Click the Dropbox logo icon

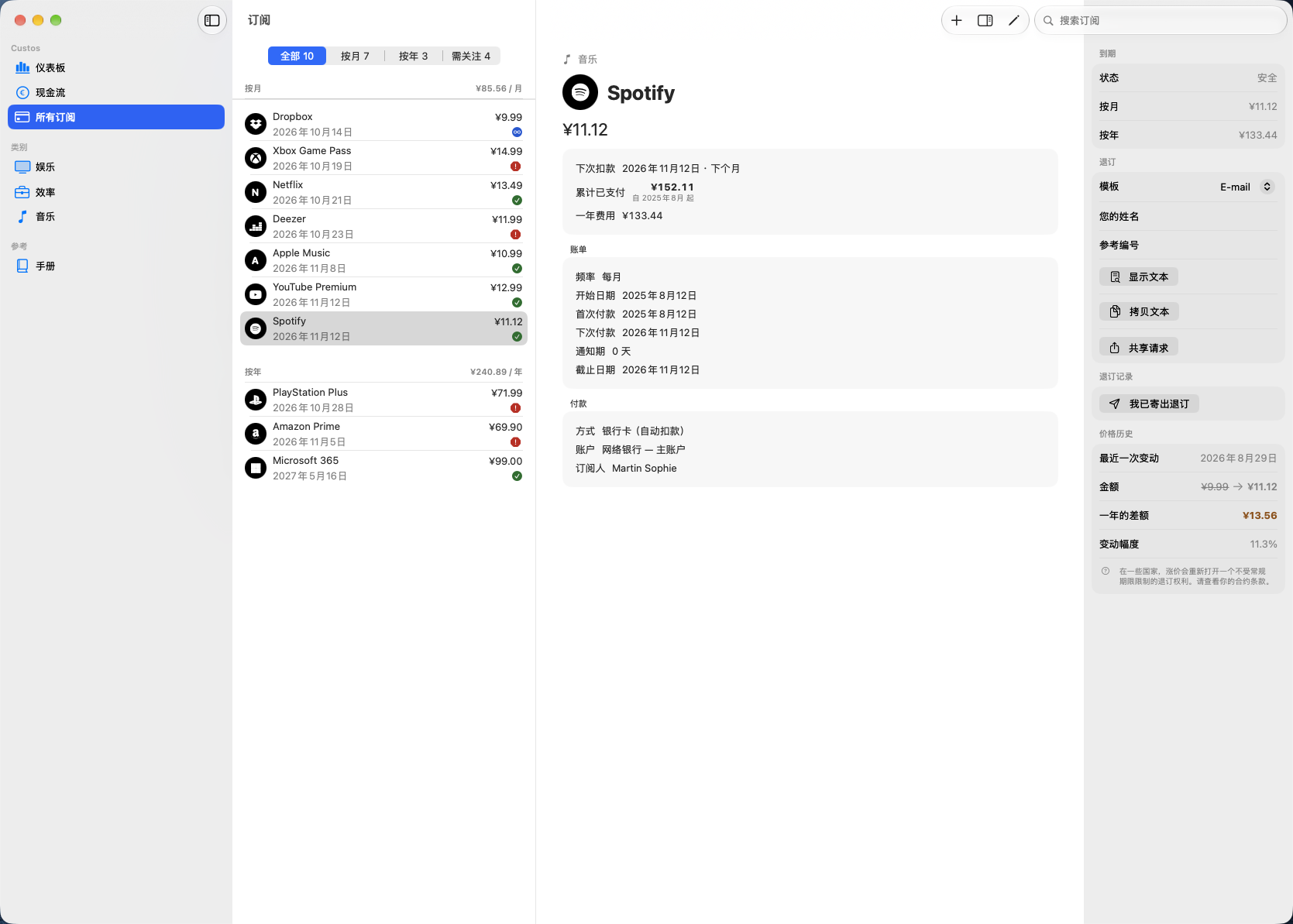[256, 124]
